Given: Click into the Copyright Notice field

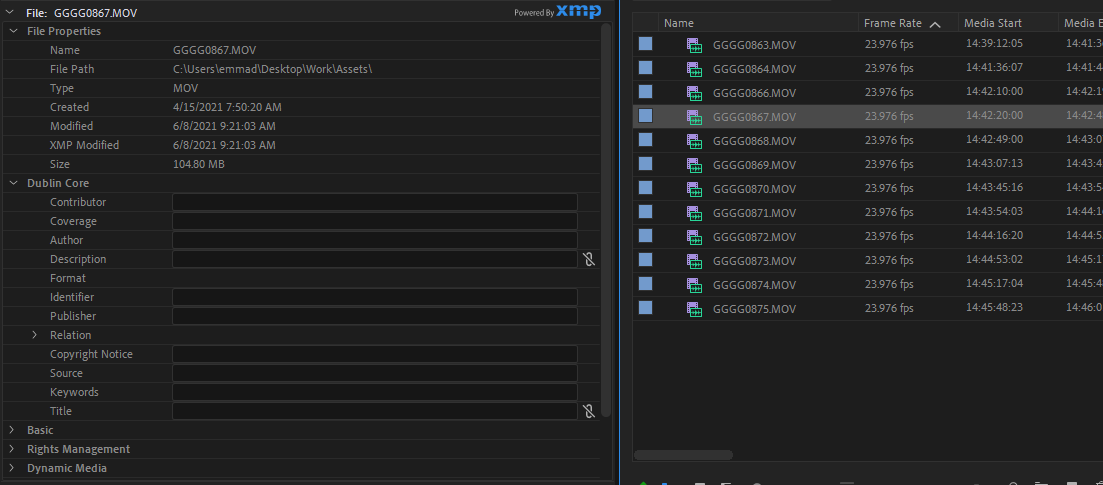Looking at the screenshot, I should click(x=375, y=354).
